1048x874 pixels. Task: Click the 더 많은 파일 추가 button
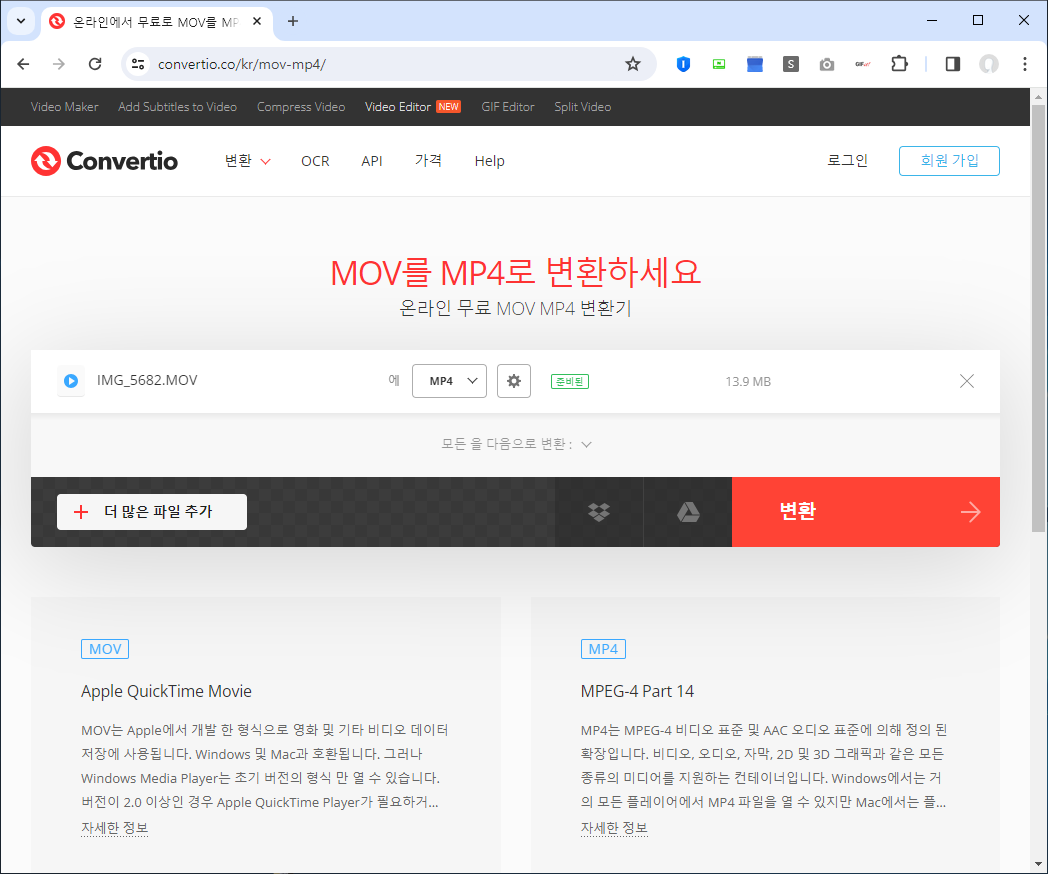coord(151,511)
